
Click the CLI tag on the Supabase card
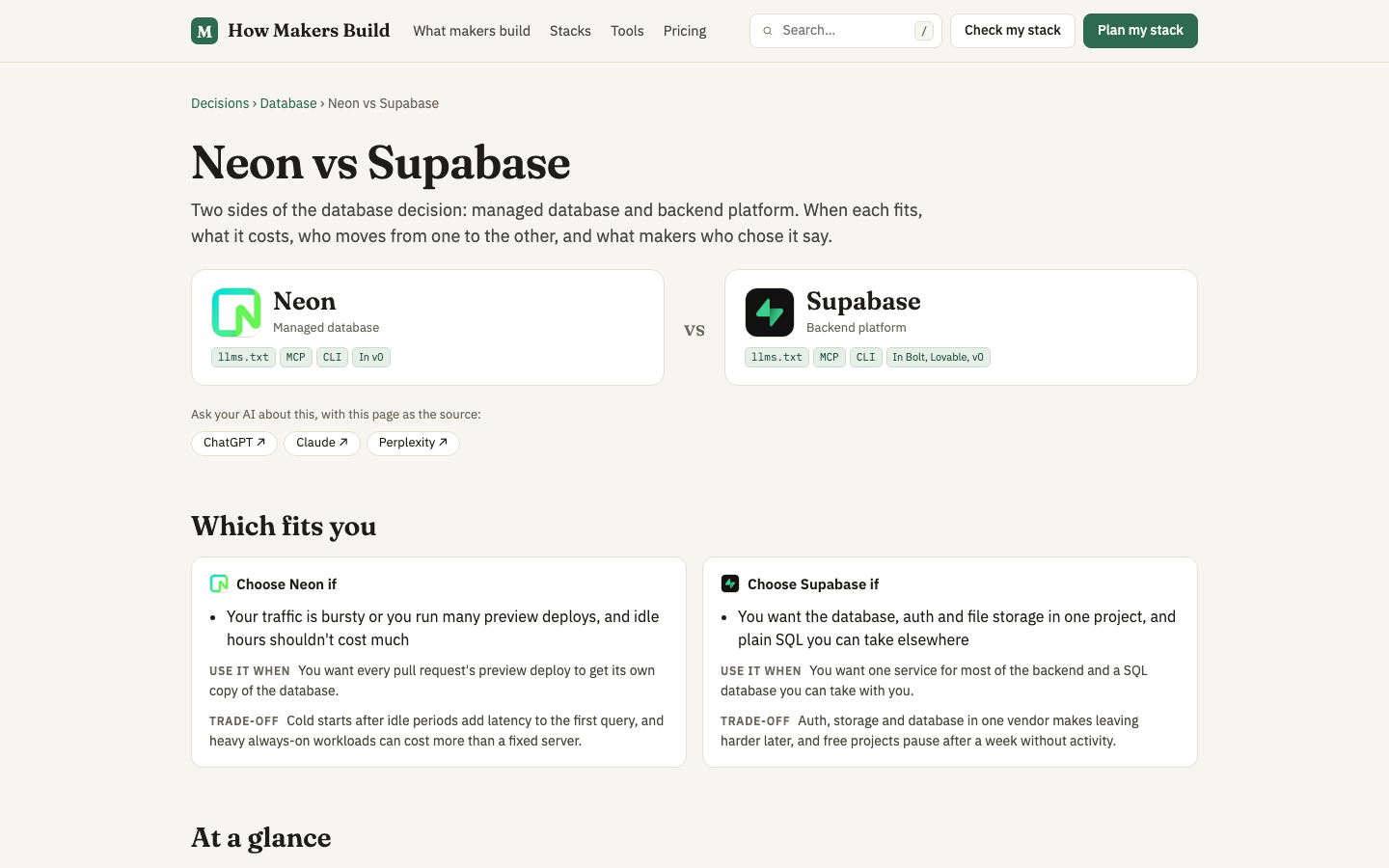tap(866, 357)
